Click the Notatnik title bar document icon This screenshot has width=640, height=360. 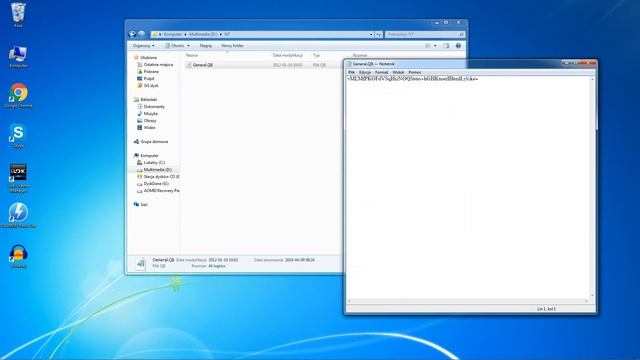pyautogui.click(x=349, y=64)
